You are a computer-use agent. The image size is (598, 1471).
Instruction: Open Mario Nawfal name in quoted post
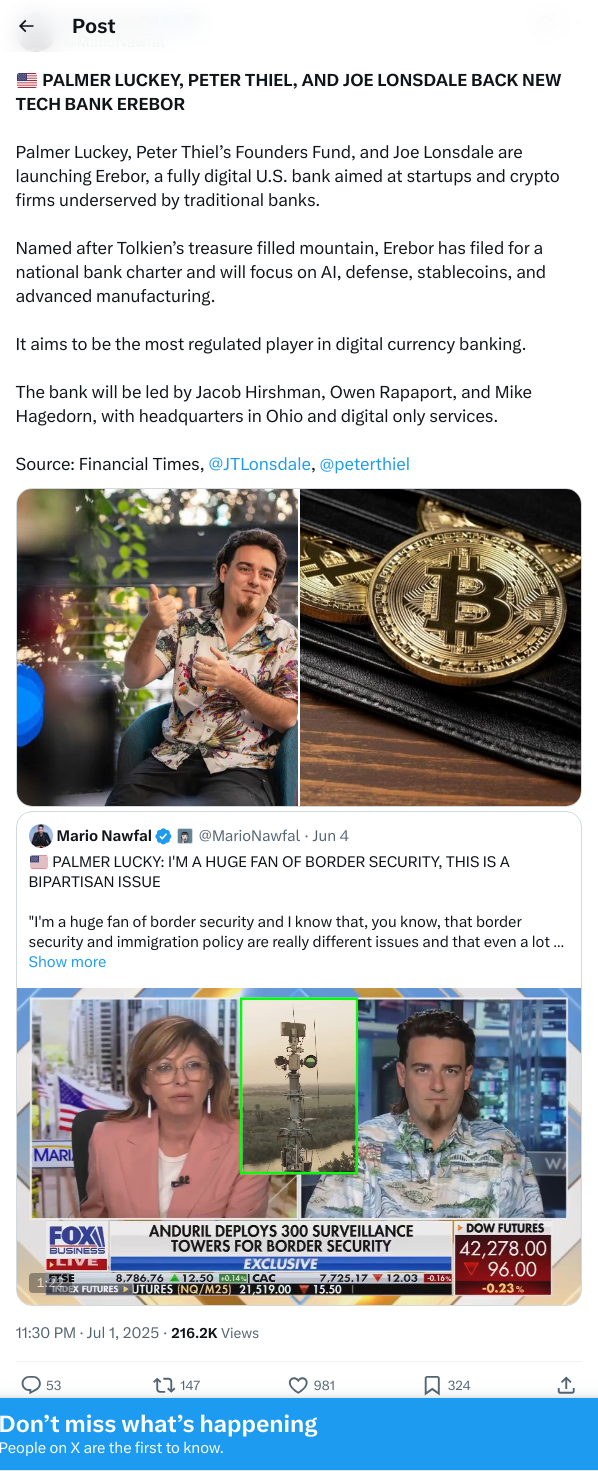104,836
